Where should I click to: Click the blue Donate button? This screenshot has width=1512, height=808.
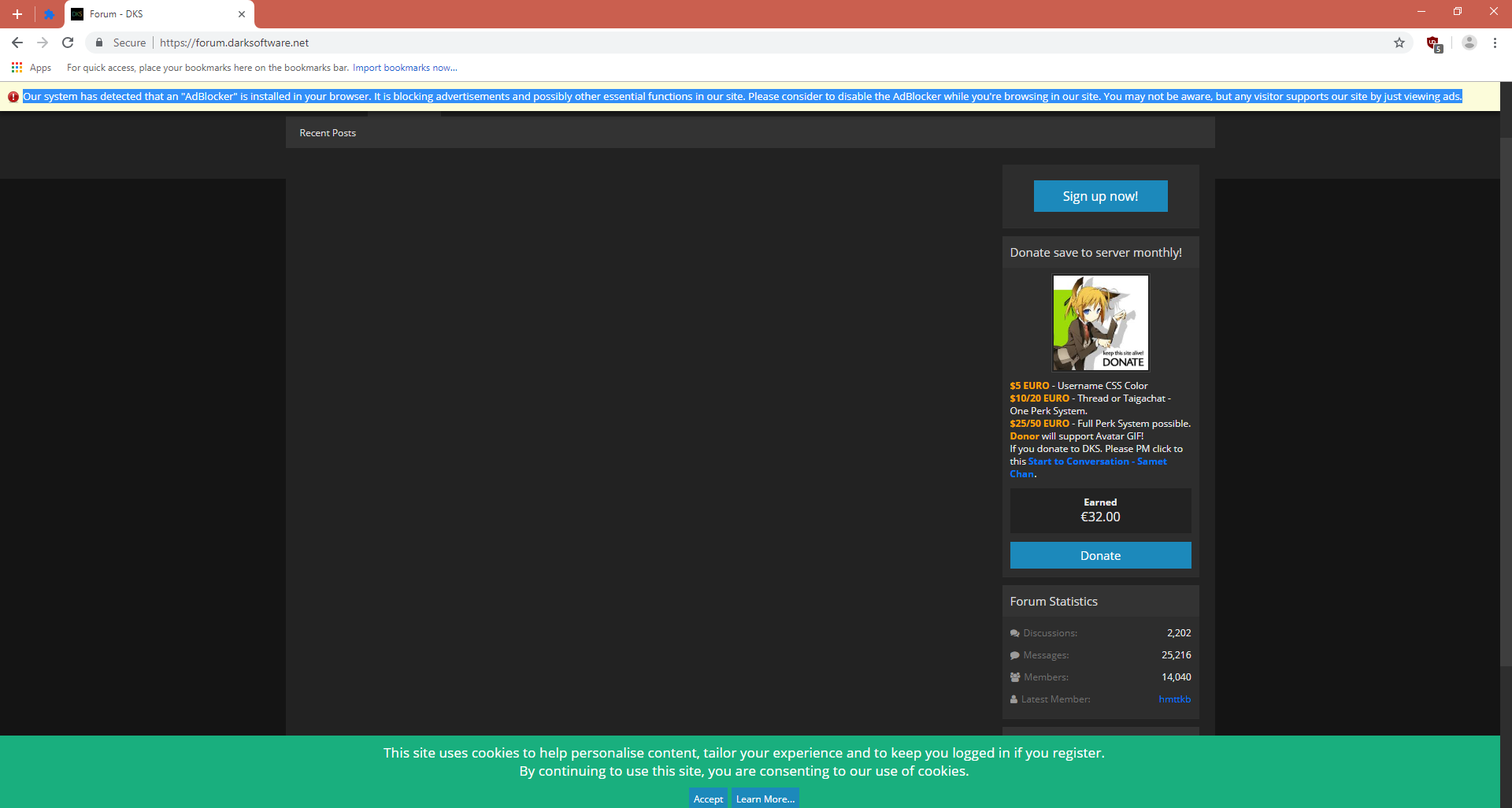click(1100, 555)
